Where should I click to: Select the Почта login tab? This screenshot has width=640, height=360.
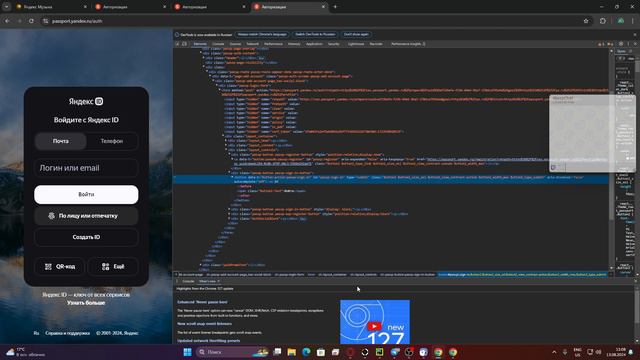click(x=61, y=141)
